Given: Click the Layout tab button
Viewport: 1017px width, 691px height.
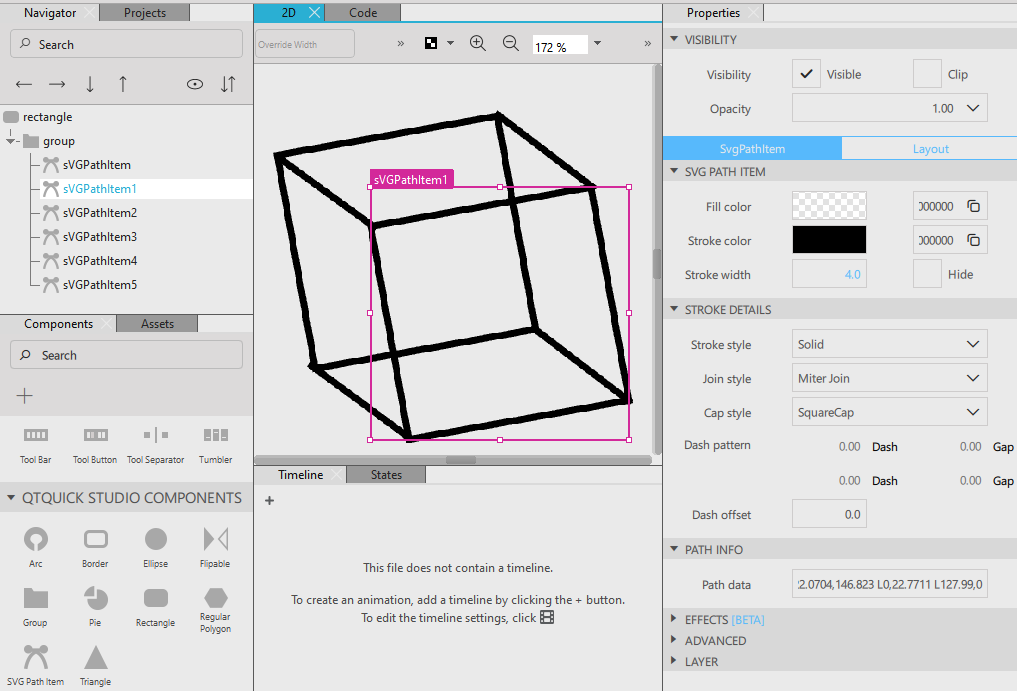Looking at the screenshot, I should coord(930,149).
